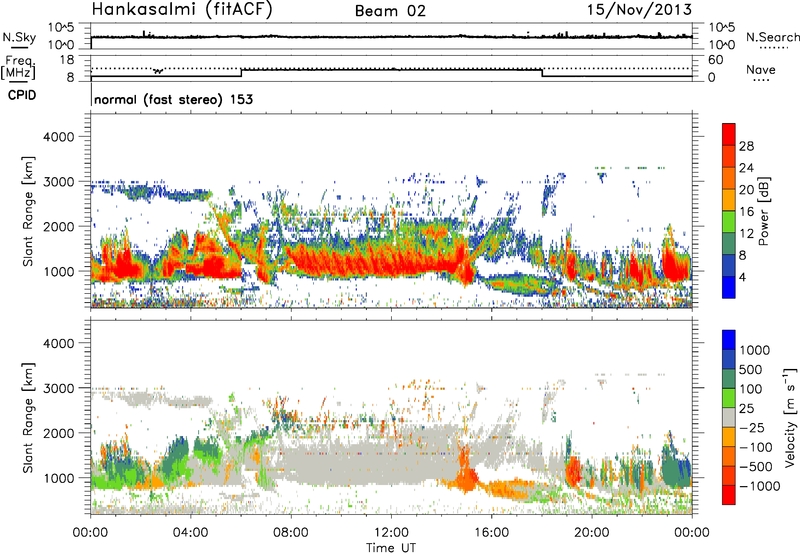Click the '16:00' time axis tick label
Image resolution: width=800 pixels, height=554 pixels.
491,533
